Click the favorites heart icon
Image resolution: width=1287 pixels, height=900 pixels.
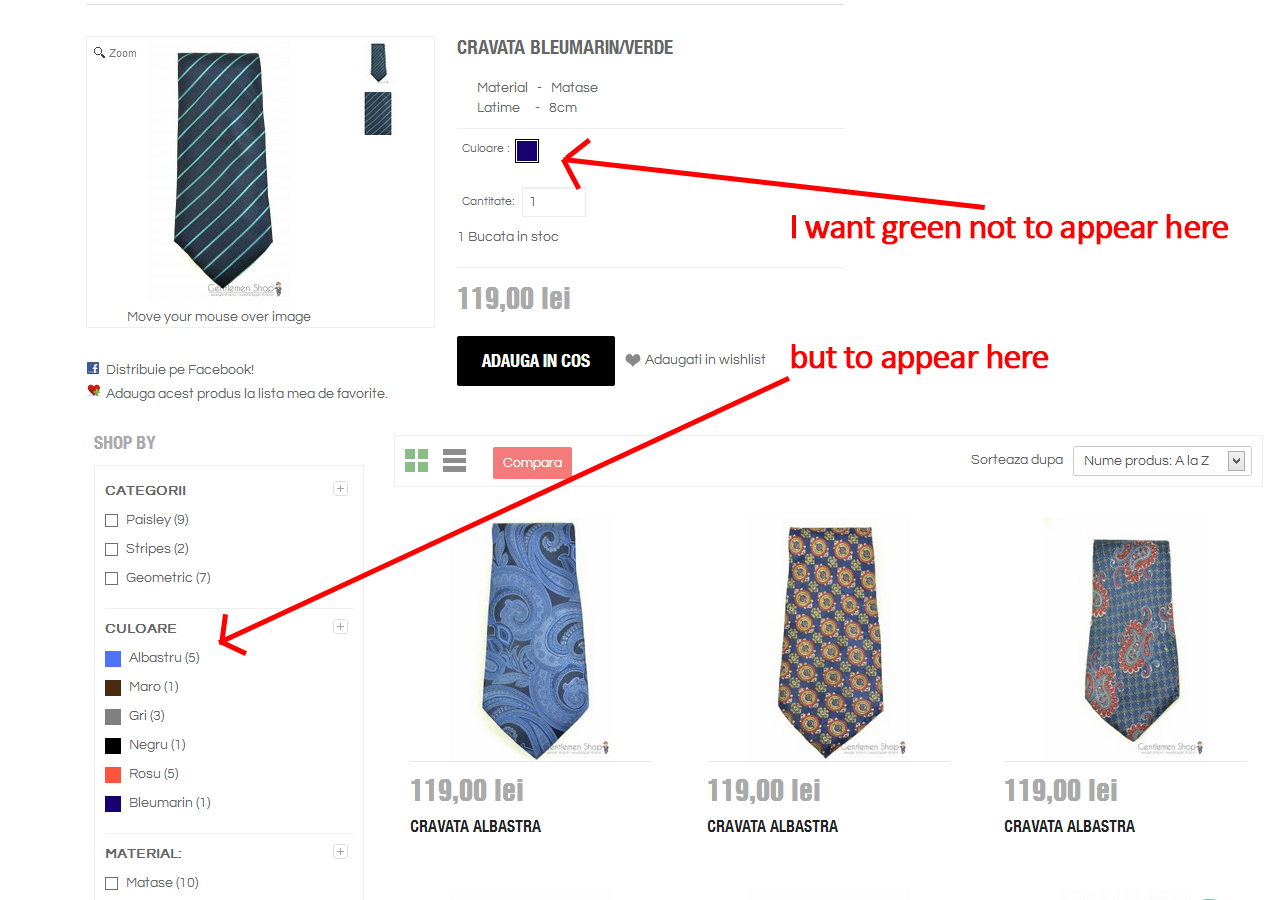tap(94, 391)
